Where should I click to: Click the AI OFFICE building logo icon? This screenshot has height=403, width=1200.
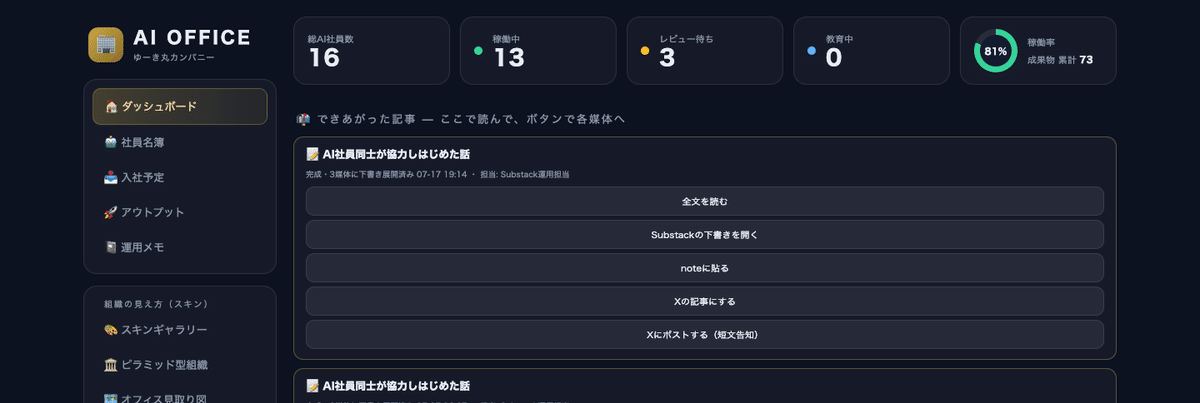click(x=105, y=44)
